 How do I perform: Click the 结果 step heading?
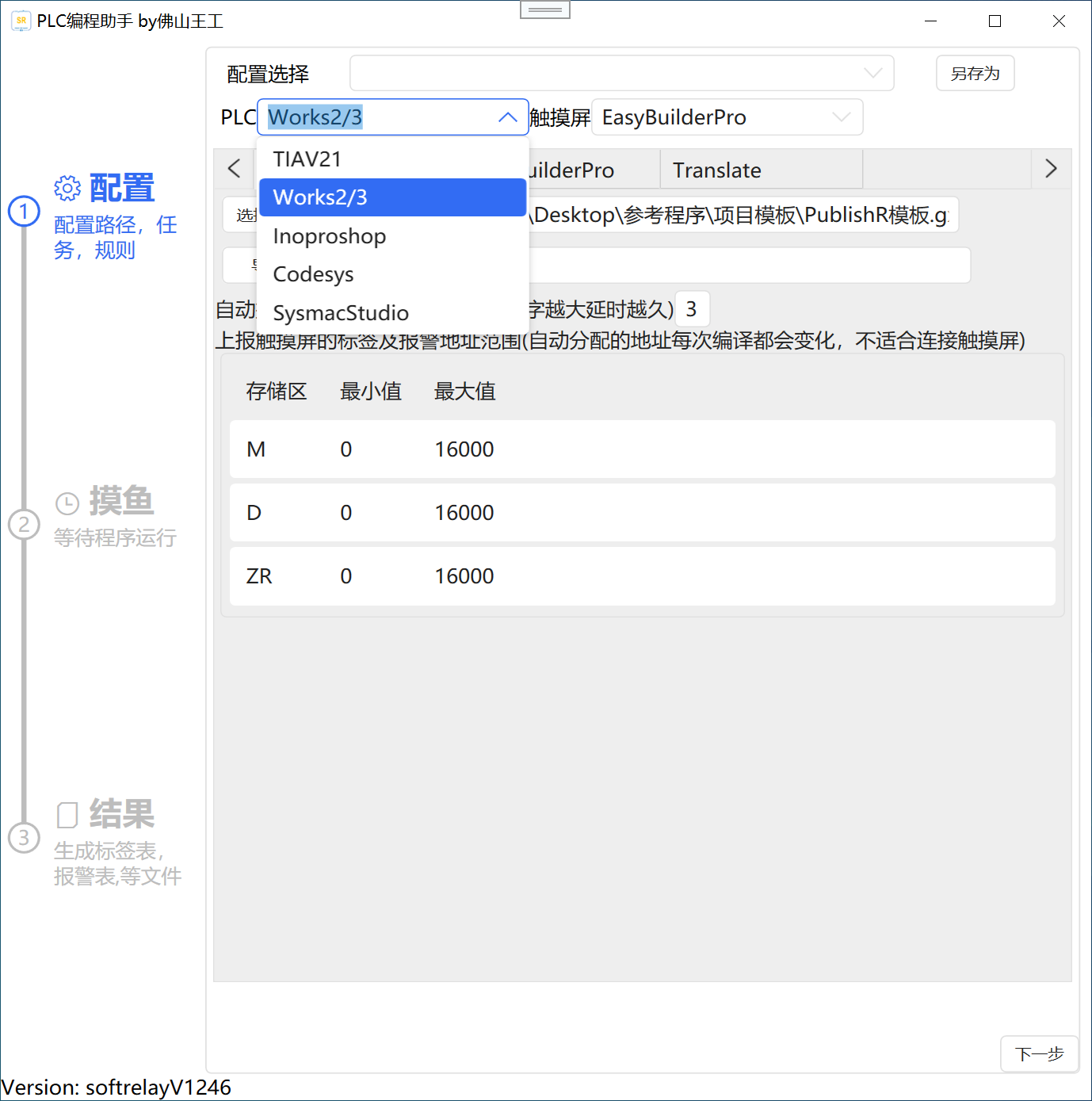(122, 814)
